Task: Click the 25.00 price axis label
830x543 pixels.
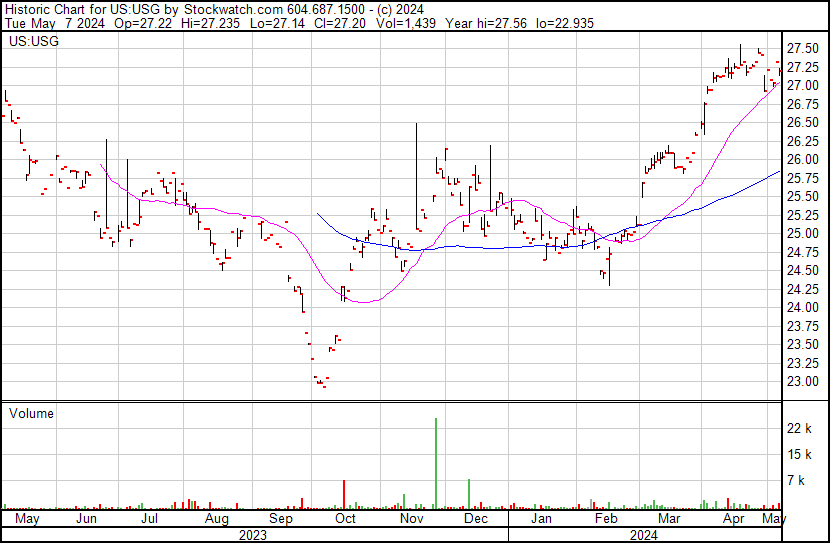Action: (x=802, y=233)
